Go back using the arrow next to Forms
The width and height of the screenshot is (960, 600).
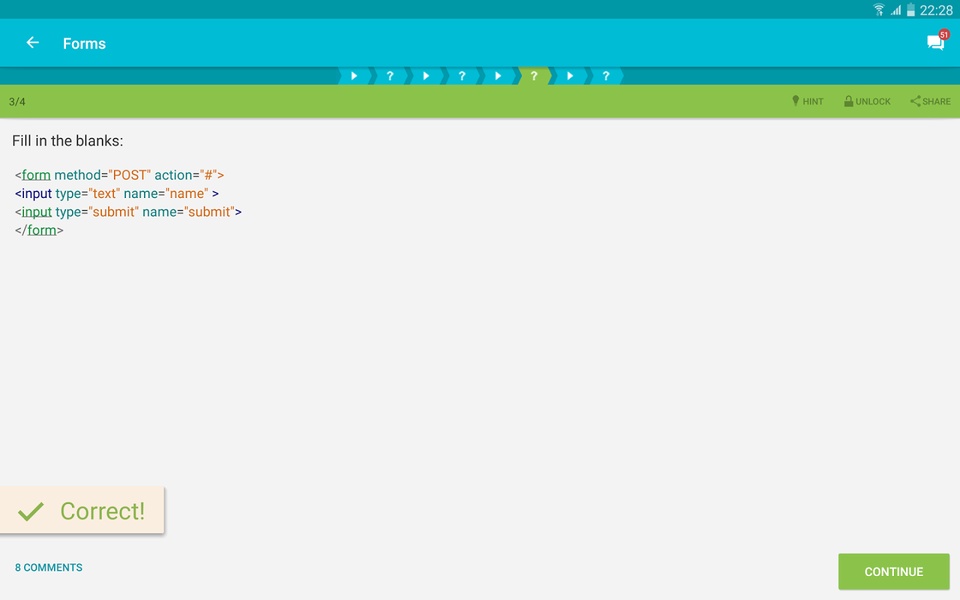pyautogui.click(x=32, y=43)
